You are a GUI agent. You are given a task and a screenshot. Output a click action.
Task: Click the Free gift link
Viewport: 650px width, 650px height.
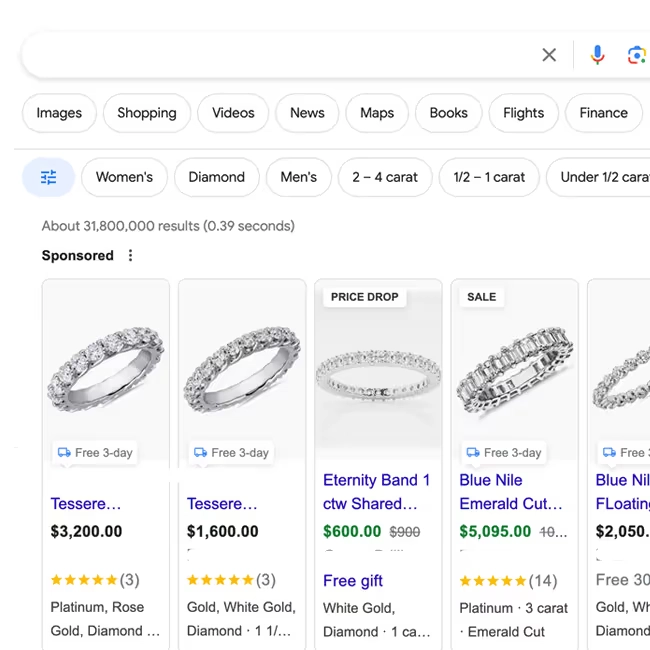pos(353,580)
